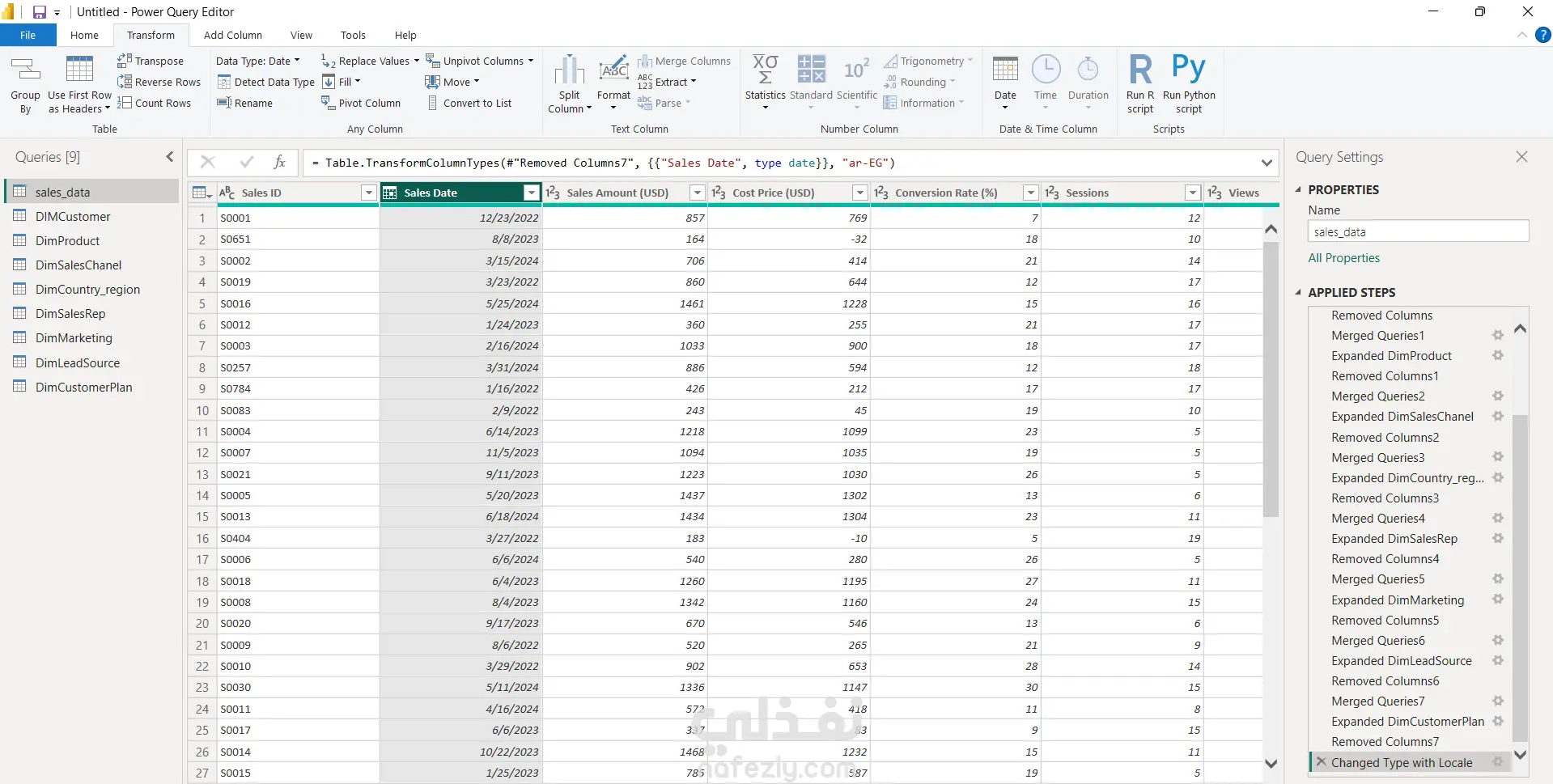Open Sales Date column filter dropdown
1553x784 pixels.
tap(531, 193)
